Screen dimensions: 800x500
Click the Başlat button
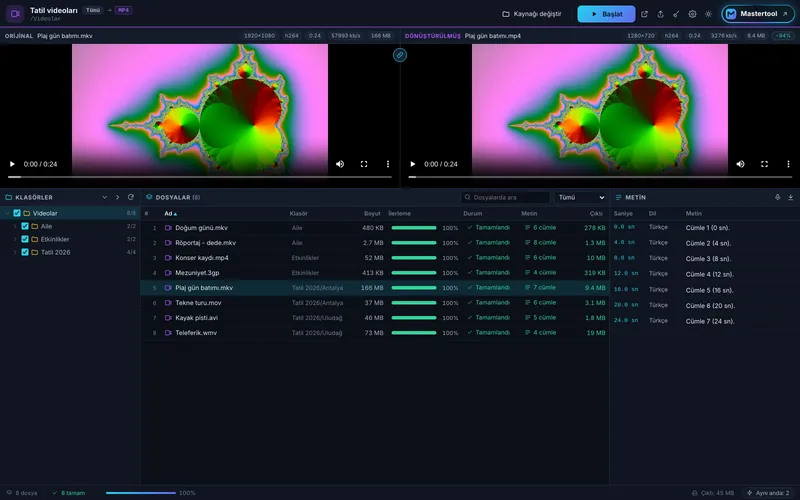[606, 14]
